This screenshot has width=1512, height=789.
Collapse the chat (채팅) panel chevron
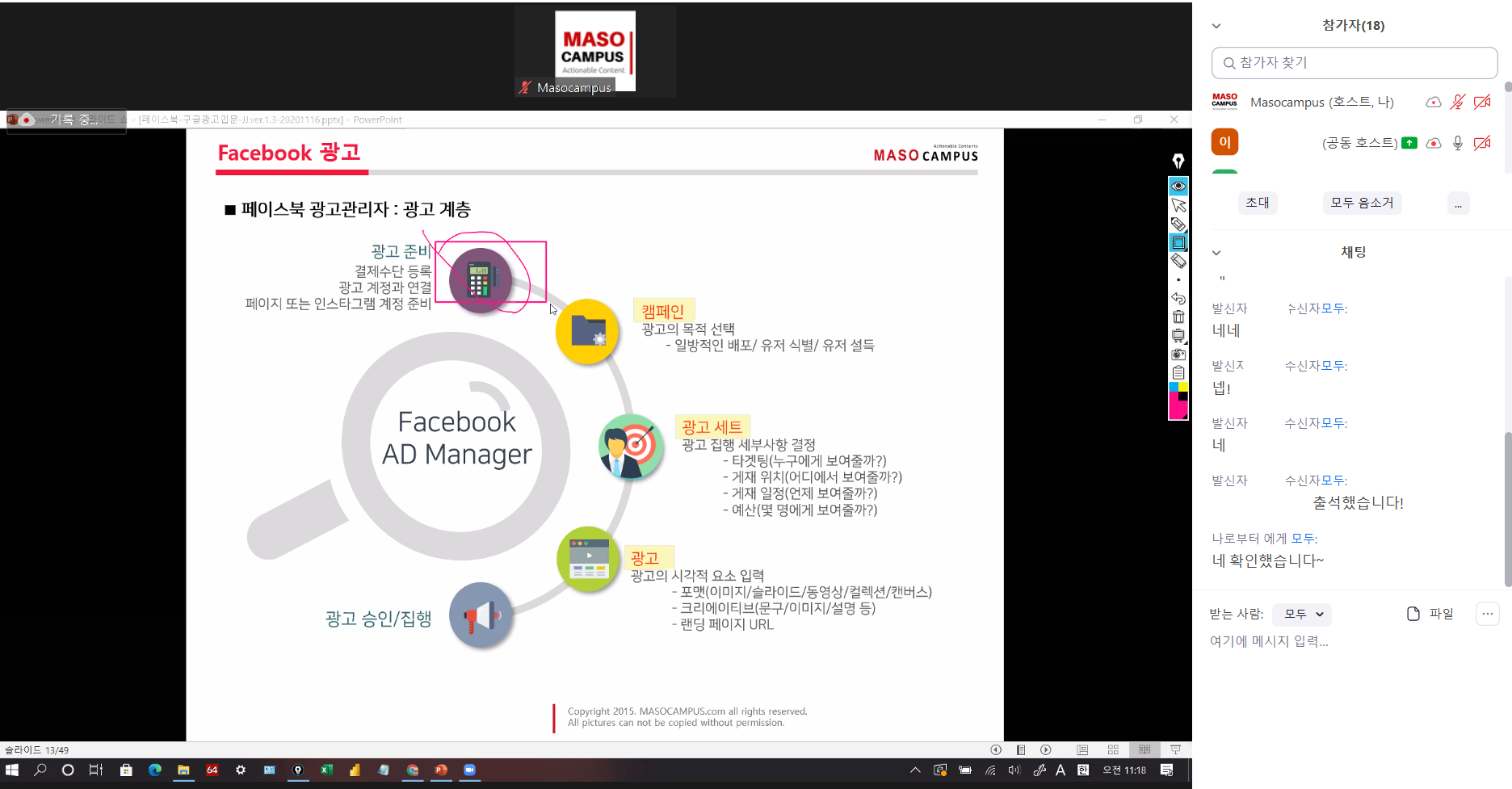[x=1216, y=253]
